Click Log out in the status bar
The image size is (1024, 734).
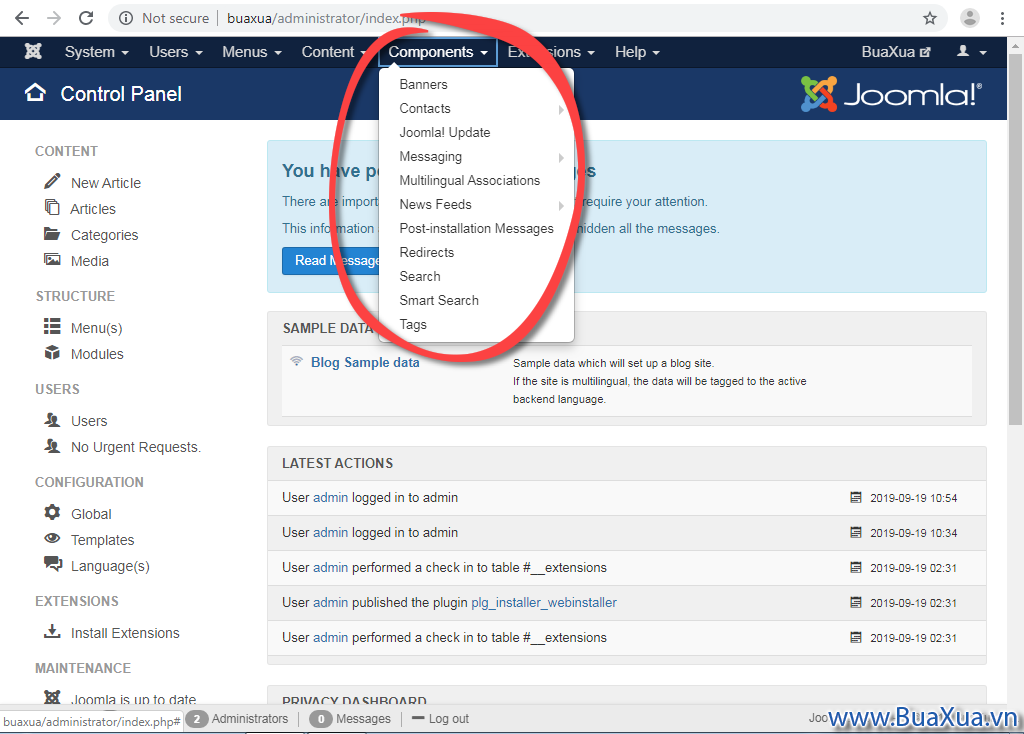[x=441, y=718]
